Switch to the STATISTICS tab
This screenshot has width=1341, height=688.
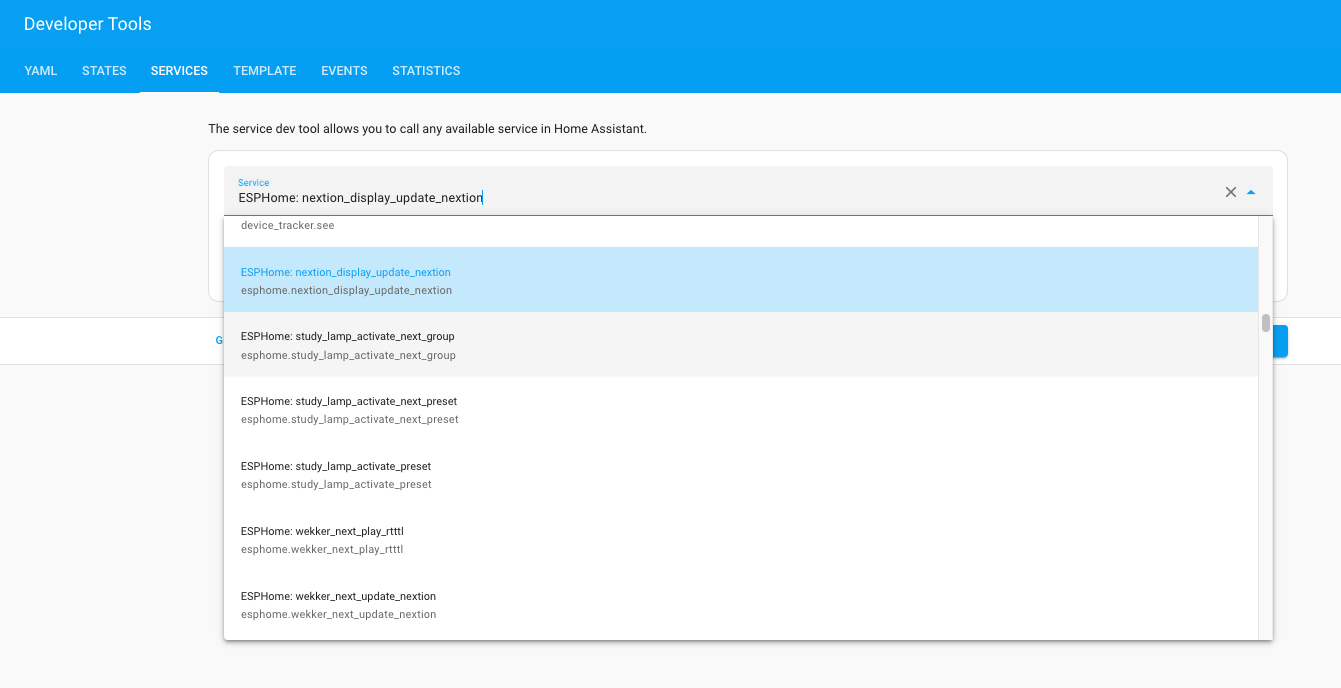click(426, 70)
